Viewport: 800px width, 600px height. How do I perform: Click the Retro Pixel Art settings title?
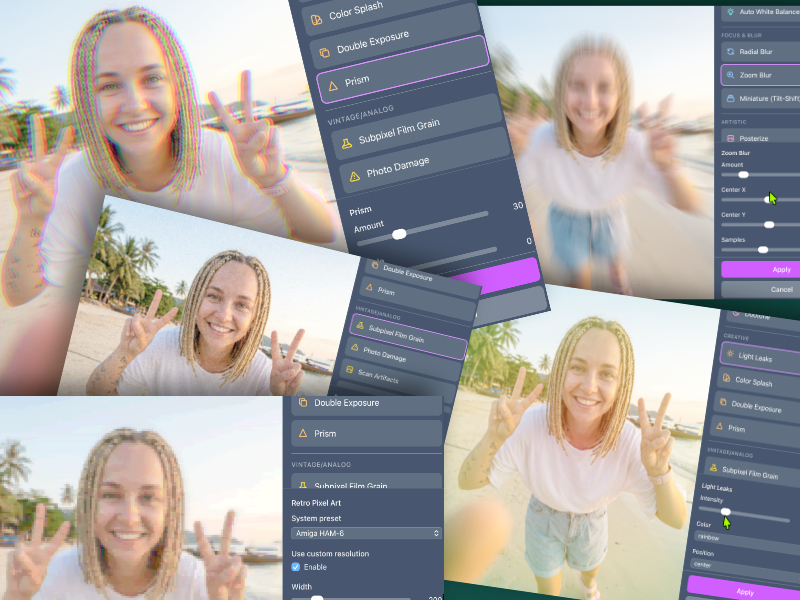[316, 503]
